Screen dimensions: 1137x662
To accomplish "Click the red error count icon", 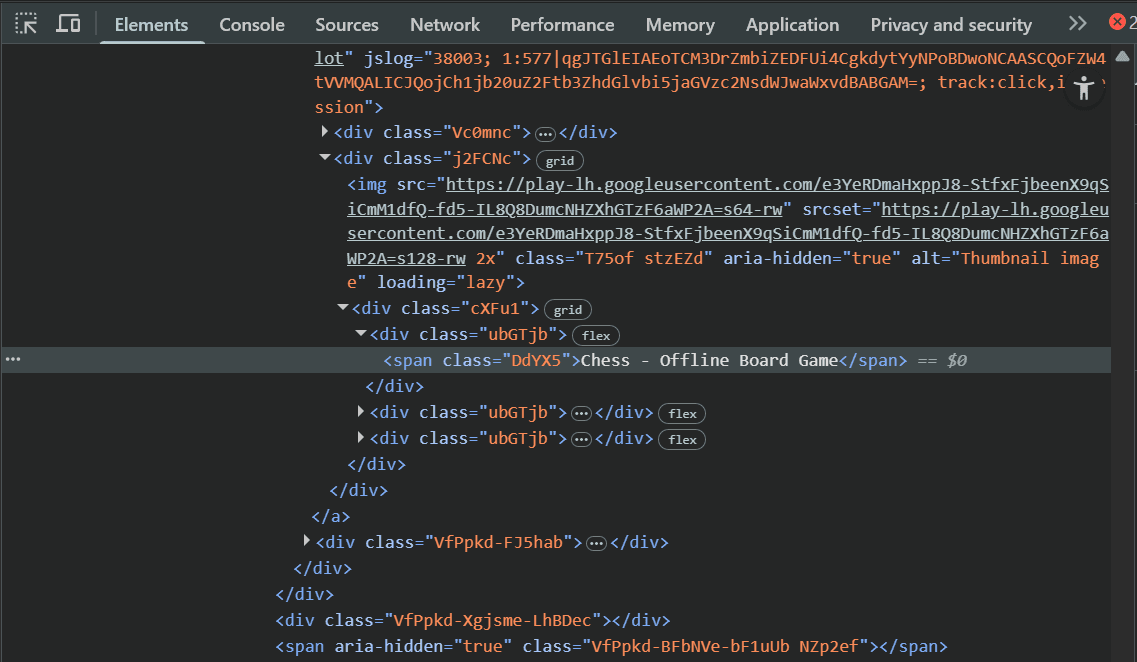I will [x=1117, y=22].
